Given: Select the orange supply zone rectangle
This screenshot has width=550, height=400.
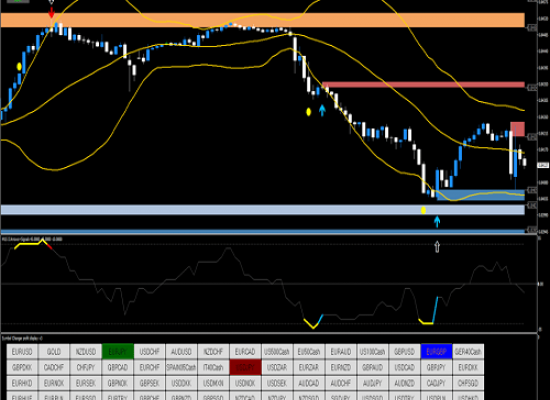Looking at the screenshot, I should coord(263,20).
